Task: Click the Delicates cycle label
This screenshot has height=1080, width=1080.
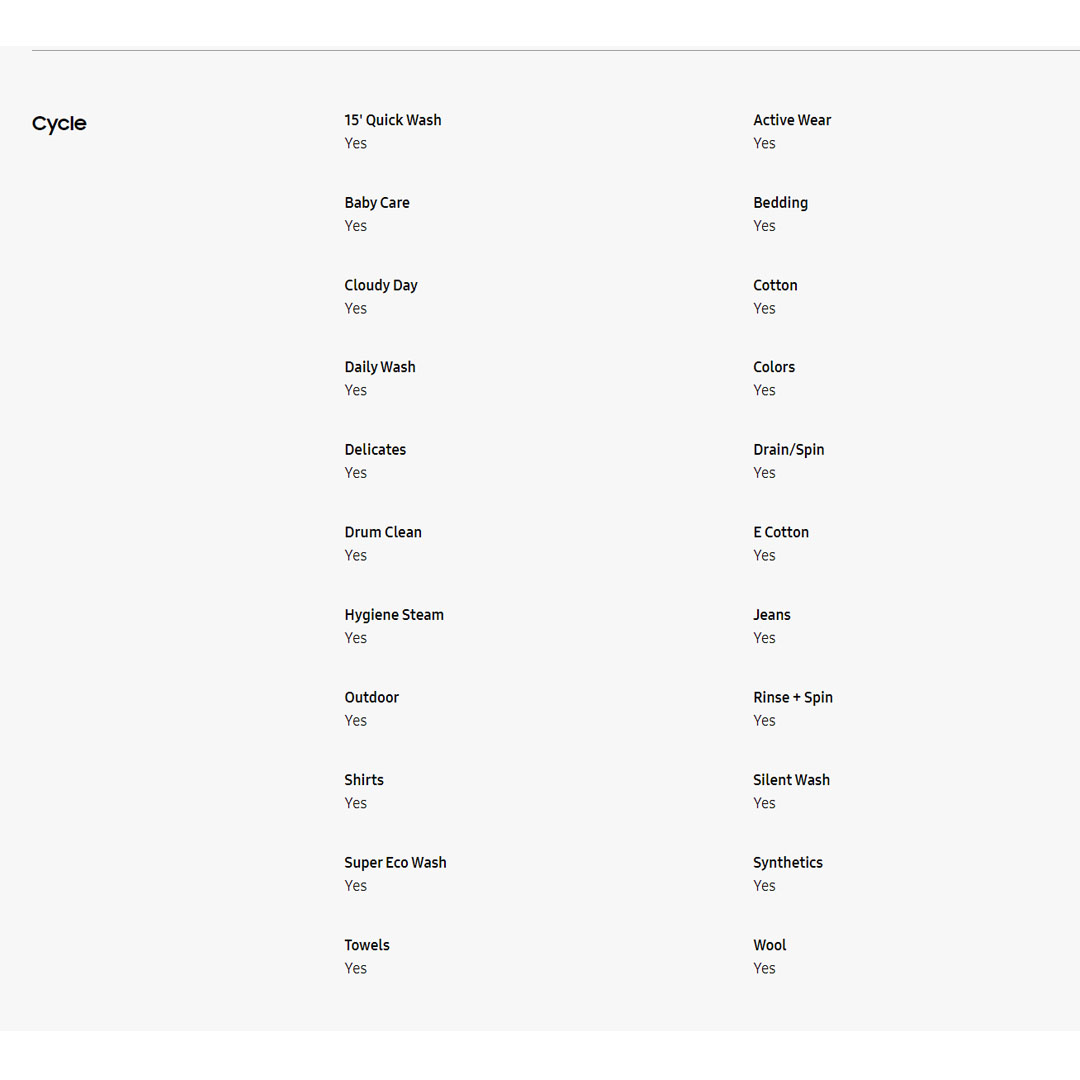Action: point(375,450)
